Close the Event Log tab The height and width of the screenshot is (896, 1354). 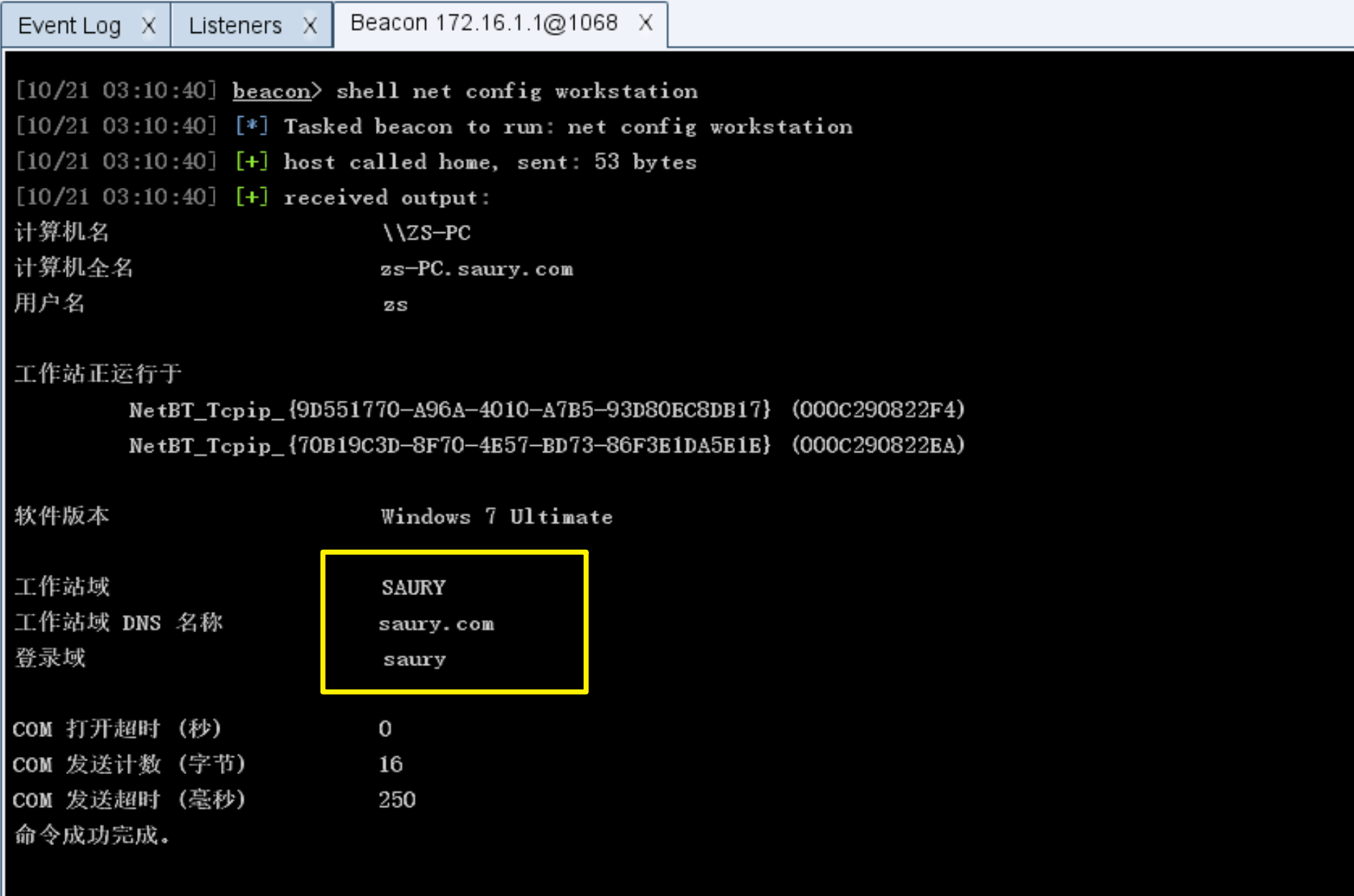(148, 26)
